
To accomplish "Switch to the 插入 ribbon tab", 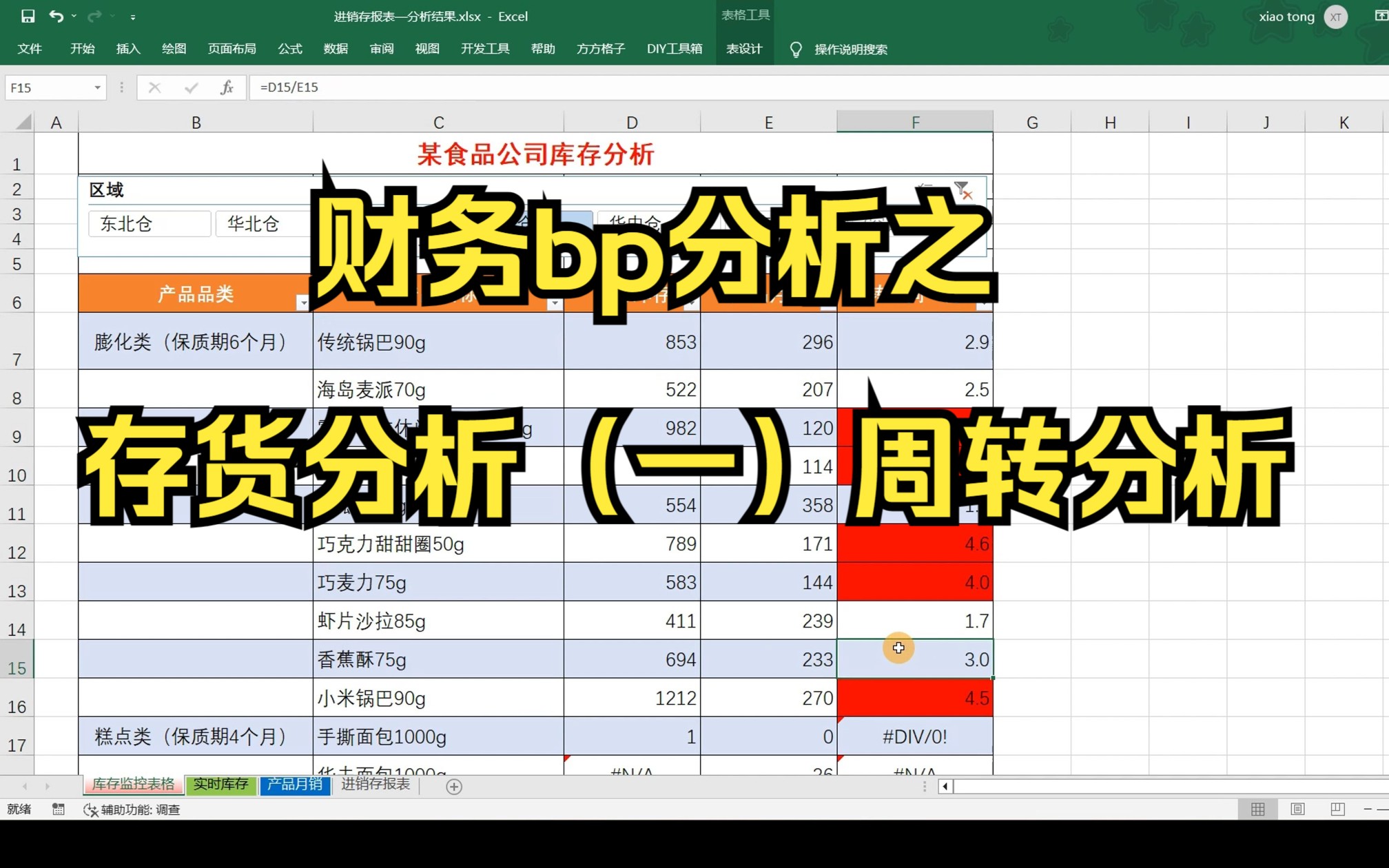I will tap(128, 49).
